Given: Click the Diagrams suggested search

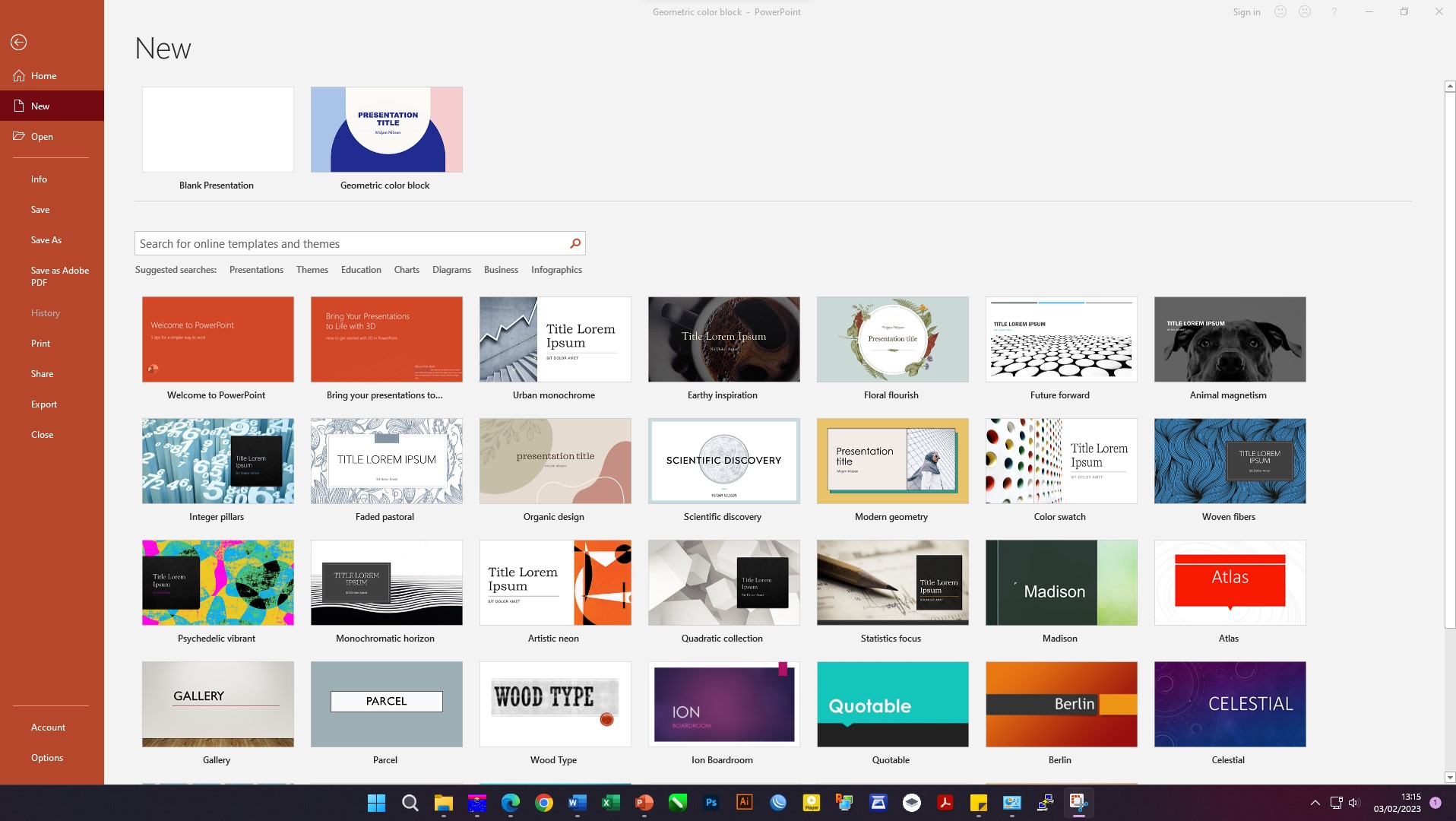Looking at the screenshot, I should 451,270.
